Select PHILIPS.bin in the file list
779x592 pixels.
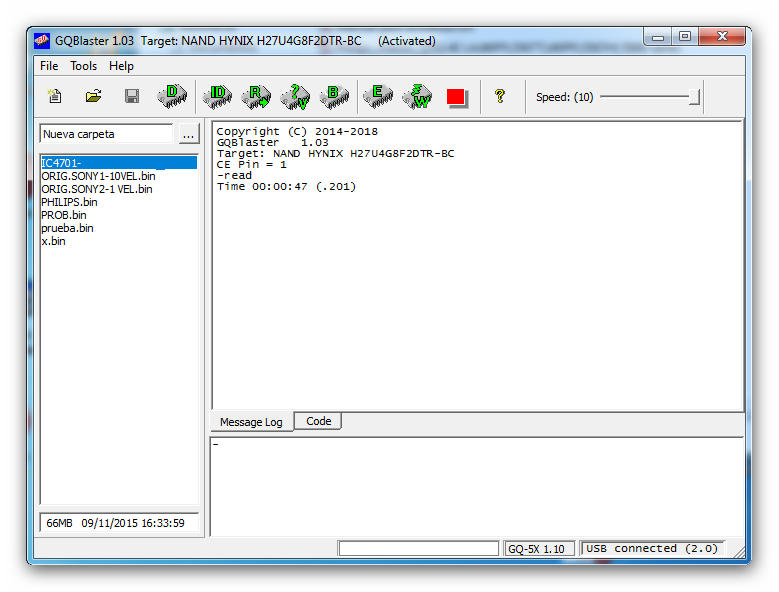pyautogui.click(x=70, y=202)
